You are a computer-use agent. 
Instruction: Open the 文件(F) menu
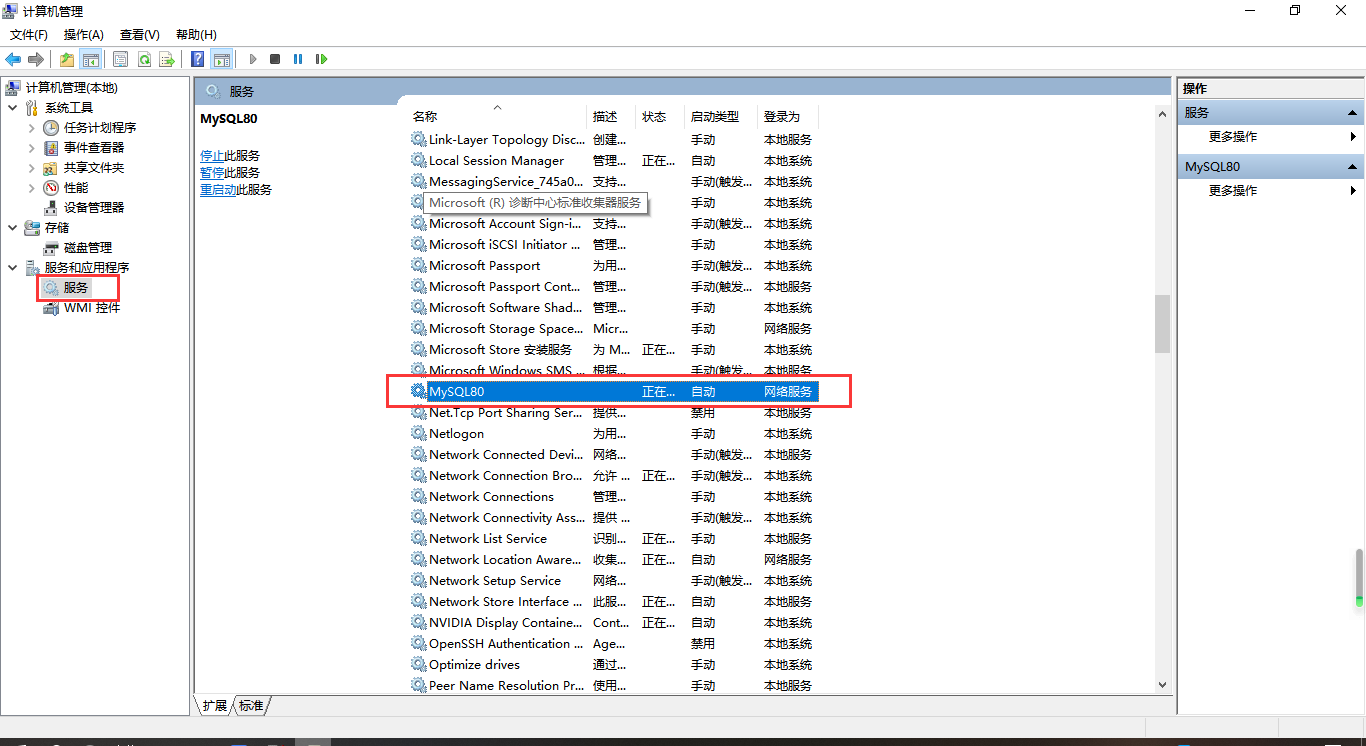(x=29, y=35)
